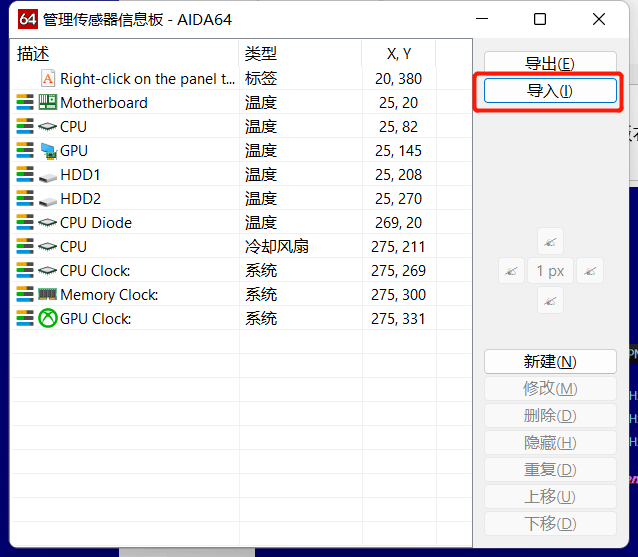The image size is (638, 557).
Task: Click the 269, 20 coordinates cell
Action: coord(398,223)
